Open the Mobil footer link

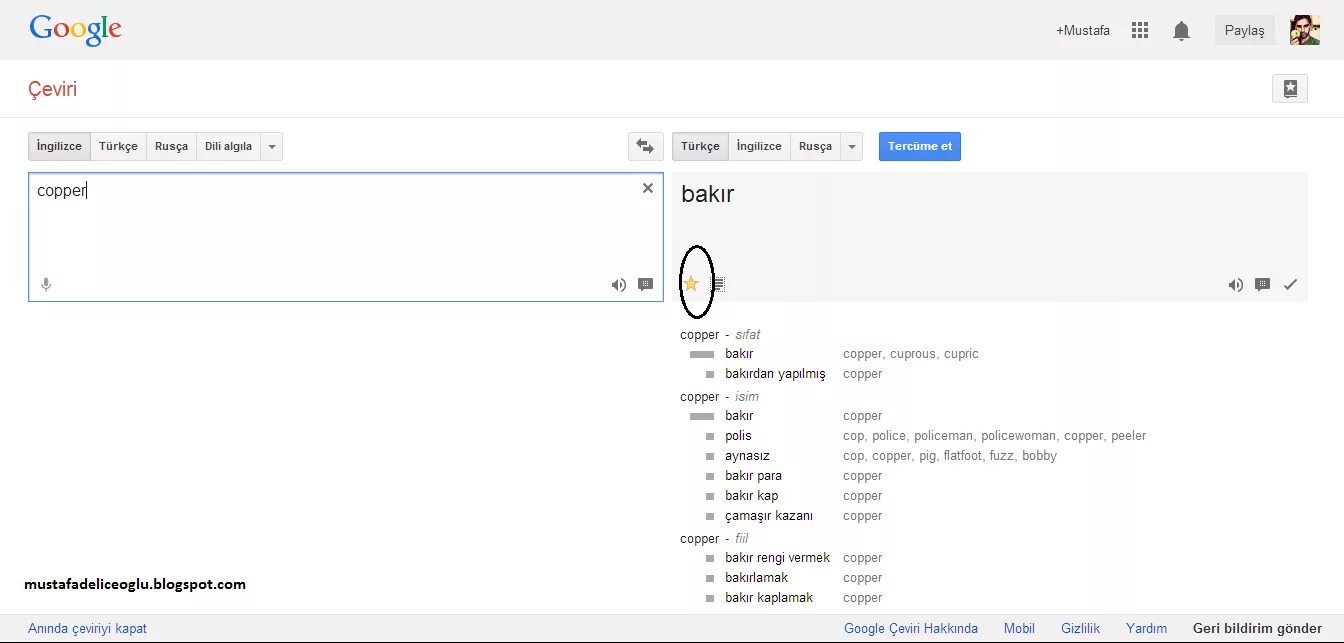(x=1019, y=629)
